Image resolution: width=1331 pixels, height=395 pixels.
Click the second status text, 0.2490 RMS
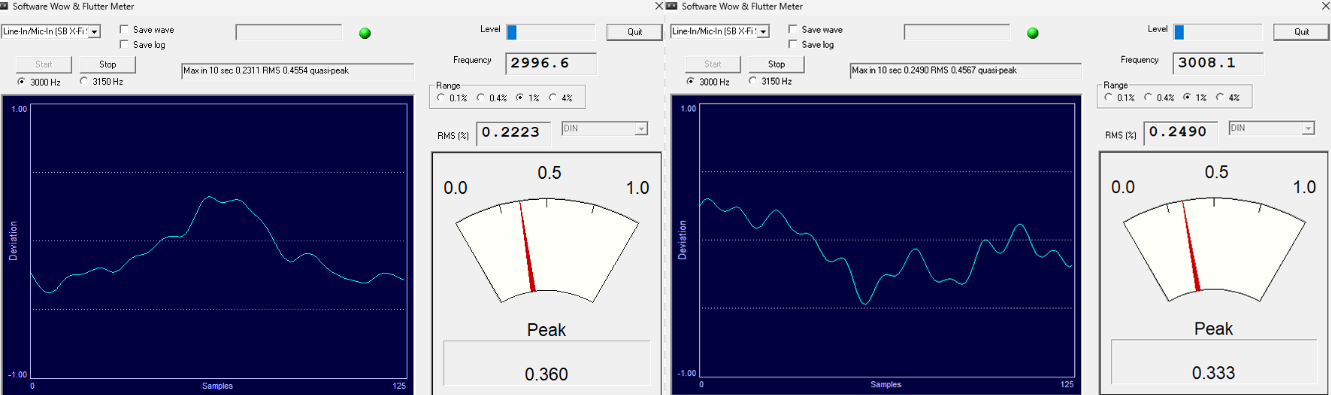click(x=965, y=71)
